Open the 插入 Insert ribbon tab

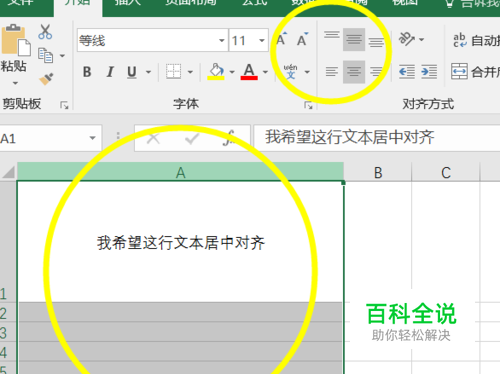click(x=127, y=3)
